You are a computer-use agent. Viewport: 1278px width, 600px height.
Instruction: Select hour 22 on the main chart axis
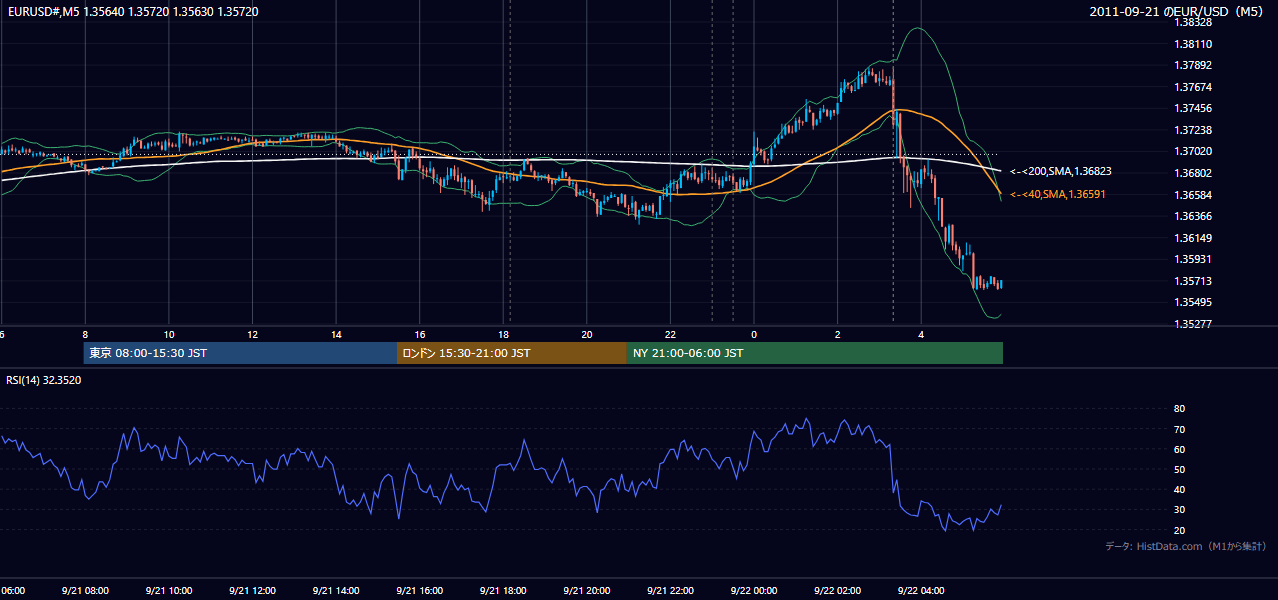pyautogui.click(x=671, y=335)
